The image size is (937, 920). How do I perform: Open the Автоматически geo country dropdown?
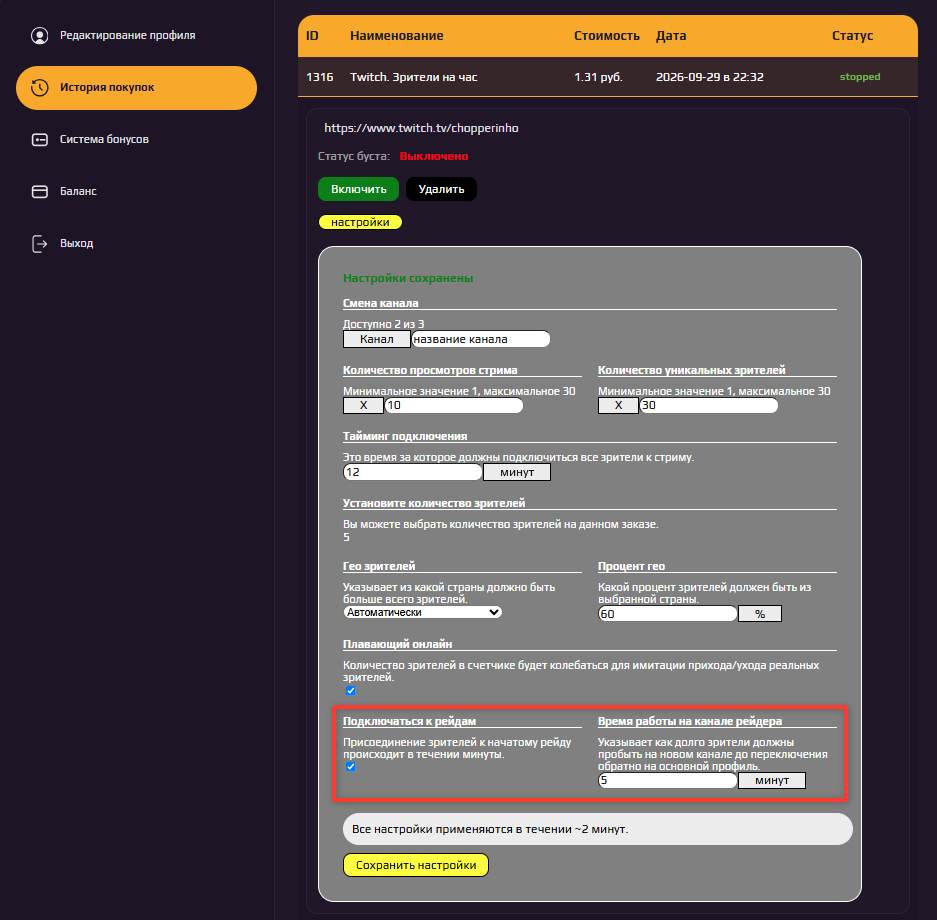point(422,612)
